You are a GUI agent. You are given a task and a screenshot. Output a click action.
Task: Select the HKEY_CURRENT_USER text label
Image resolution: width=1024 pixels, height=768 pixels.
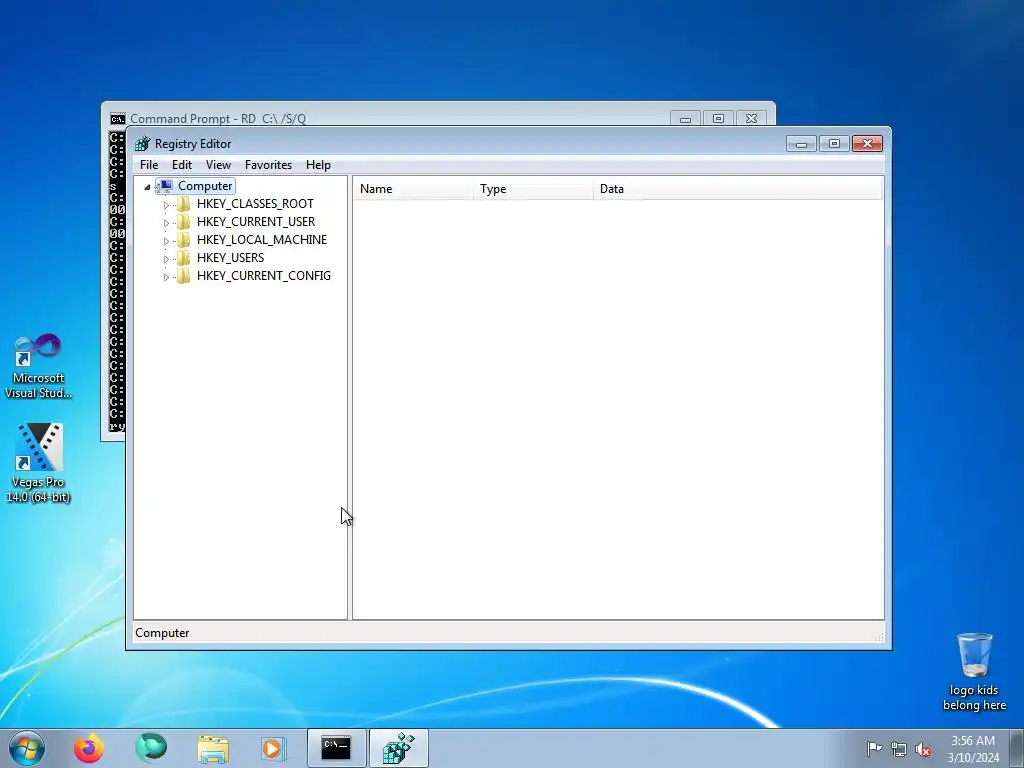(256, 222)
